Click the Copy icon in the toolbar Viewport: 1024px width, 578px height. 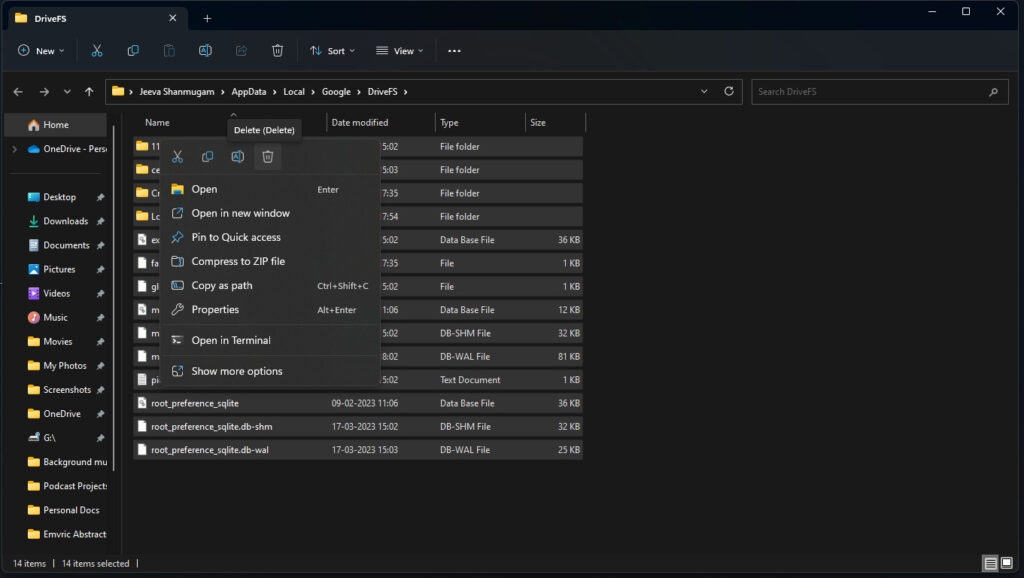tap(133, 50)
